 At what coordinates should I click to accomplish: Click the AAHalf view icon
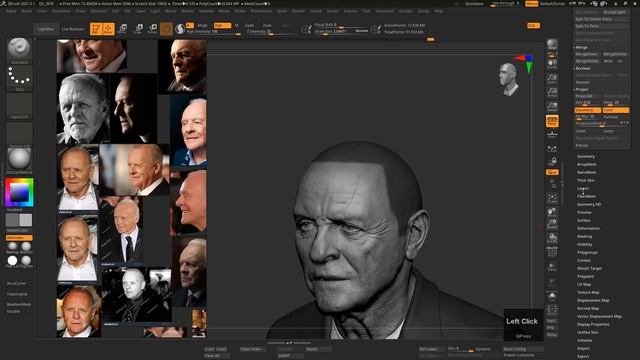click(x=552, y=107)
